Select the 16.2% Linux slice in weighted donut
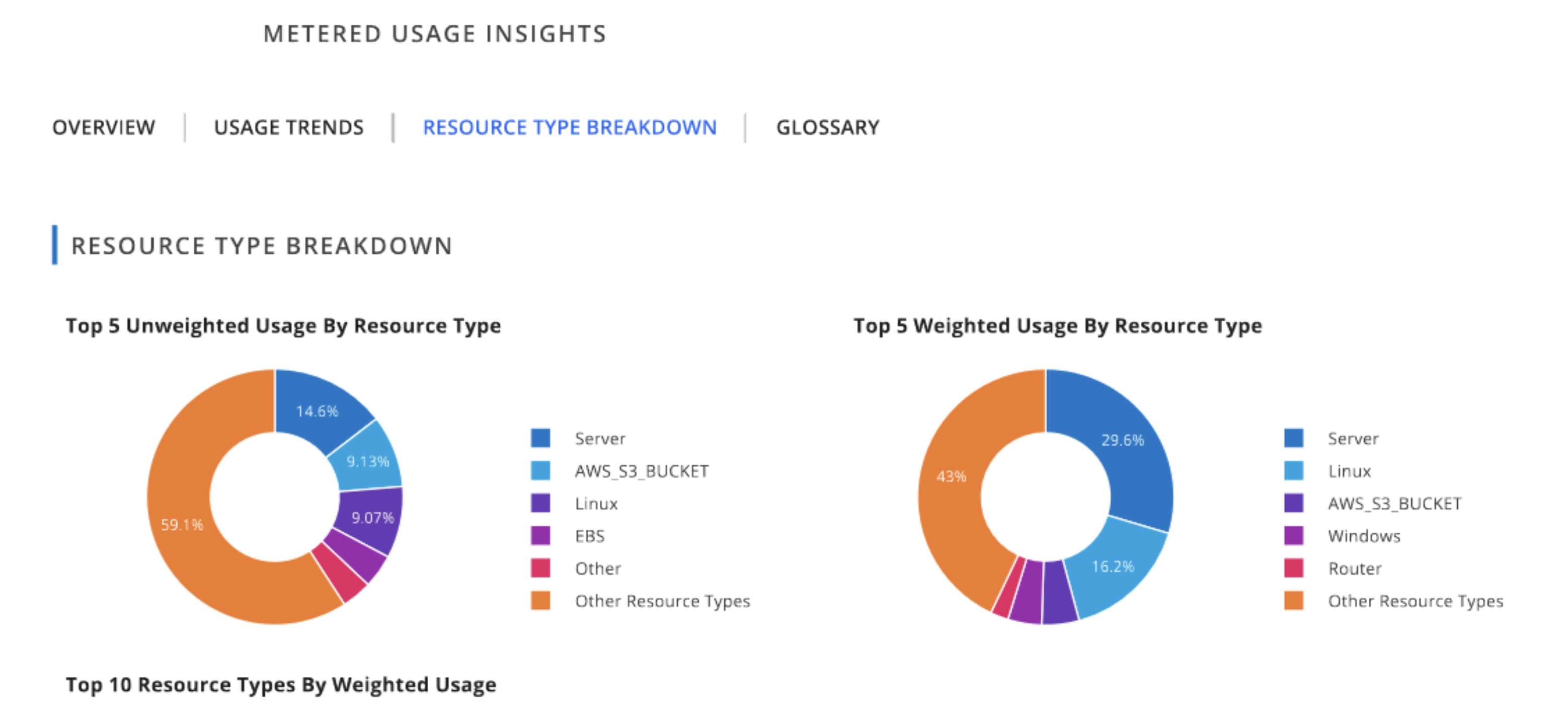This screenshot has width=1568, height=716. coord(1113,566)
